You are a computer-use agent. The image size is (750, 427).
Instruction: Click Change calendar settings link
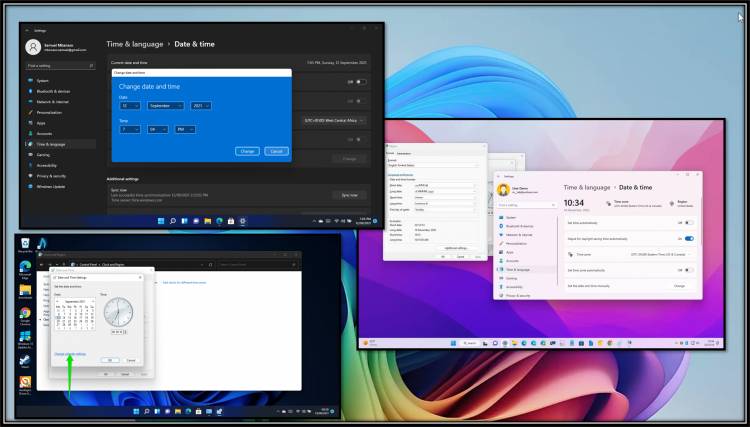click(x=70, y=354)
